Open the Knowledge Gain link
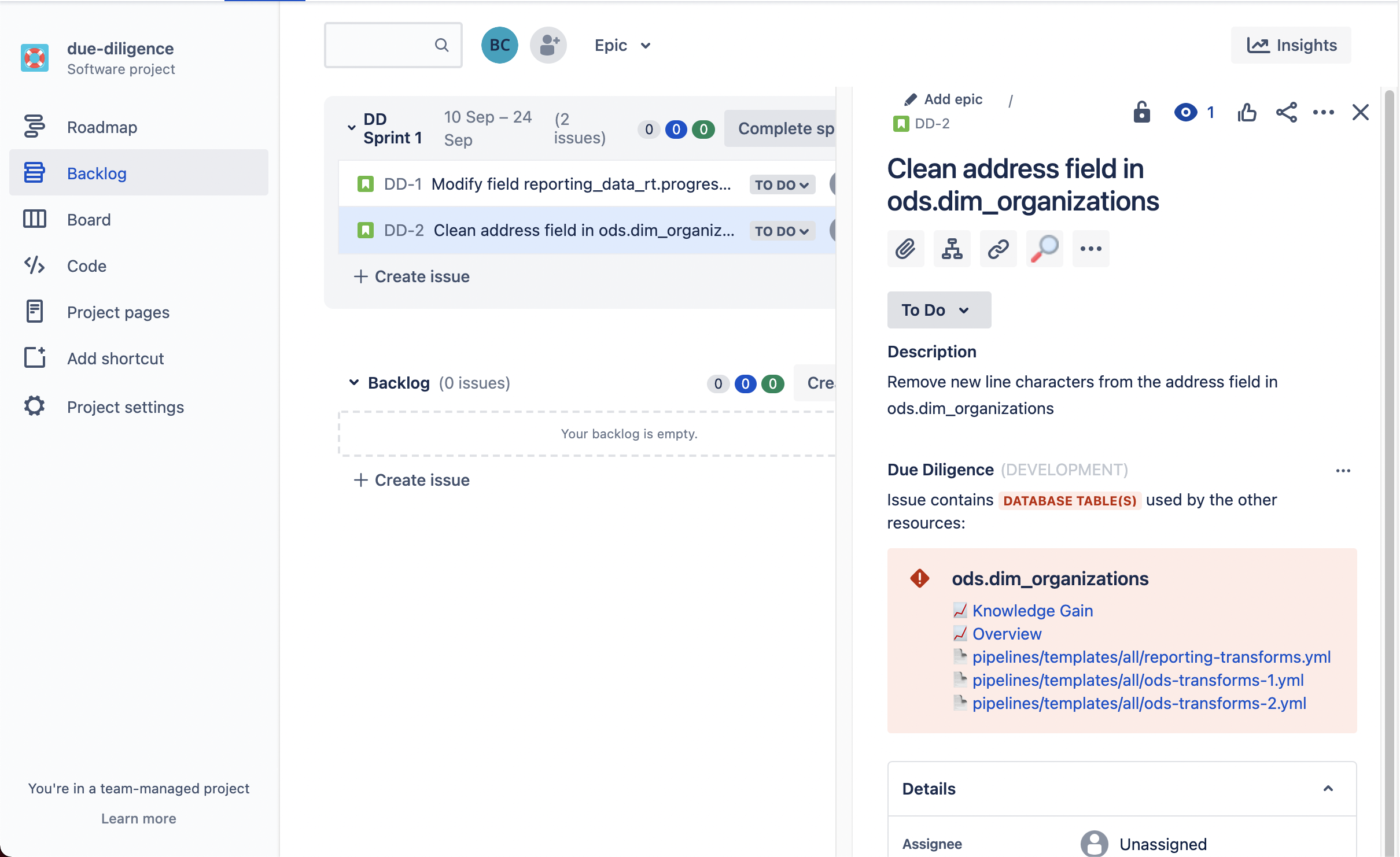Screen dimensions: 1400x857 (1032, 611)
